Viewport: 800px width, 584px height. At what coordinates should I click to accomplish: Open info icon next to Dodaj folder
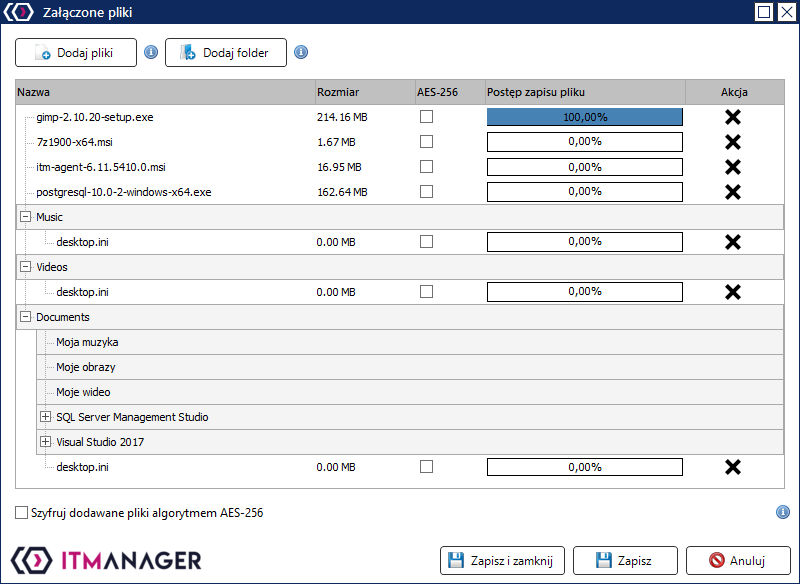[301, 52]
